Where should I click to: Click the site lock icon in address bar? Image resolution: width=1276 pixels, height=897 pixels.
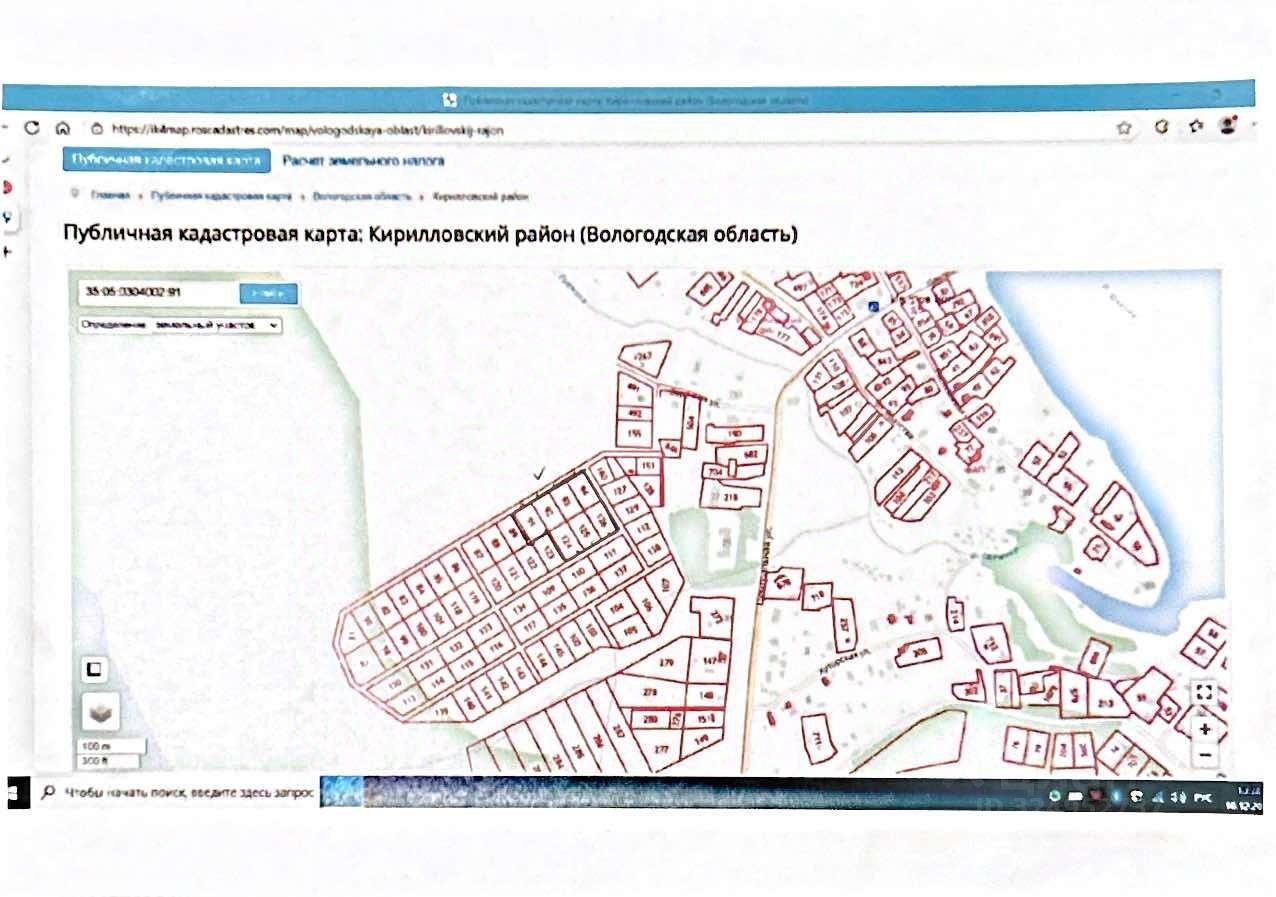point(97,129)
